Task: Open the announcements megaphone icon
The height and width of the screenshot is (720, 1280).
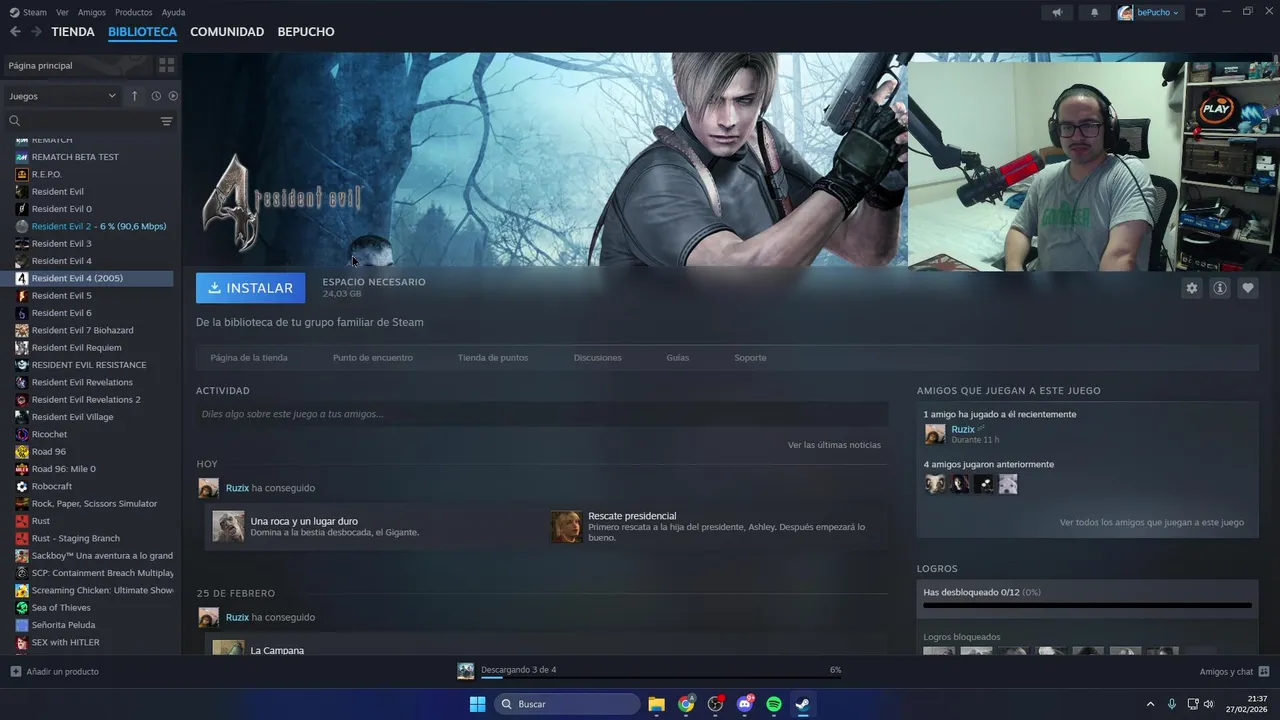Action: [1057, 12]
